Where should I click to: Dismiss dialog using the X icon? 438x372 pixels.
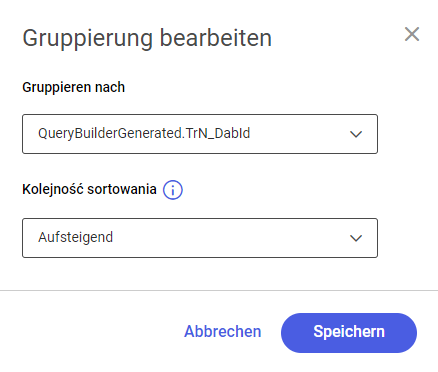click(x=412, y=34)
